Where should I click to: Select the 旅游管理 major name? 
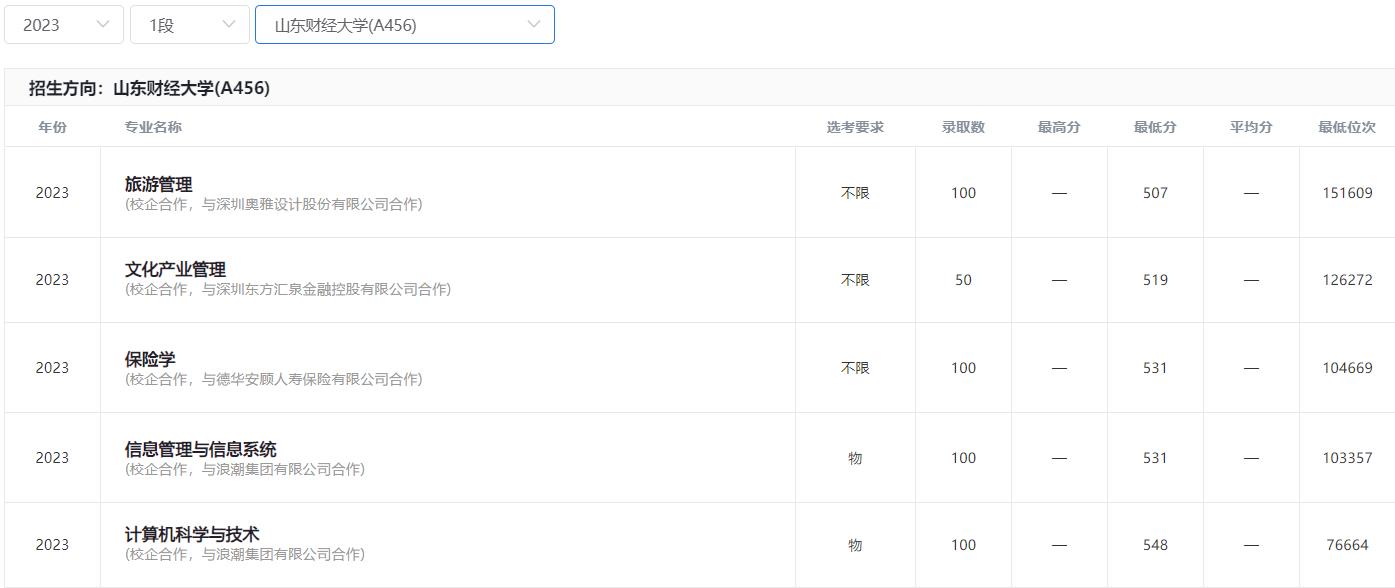click(158, 184)
